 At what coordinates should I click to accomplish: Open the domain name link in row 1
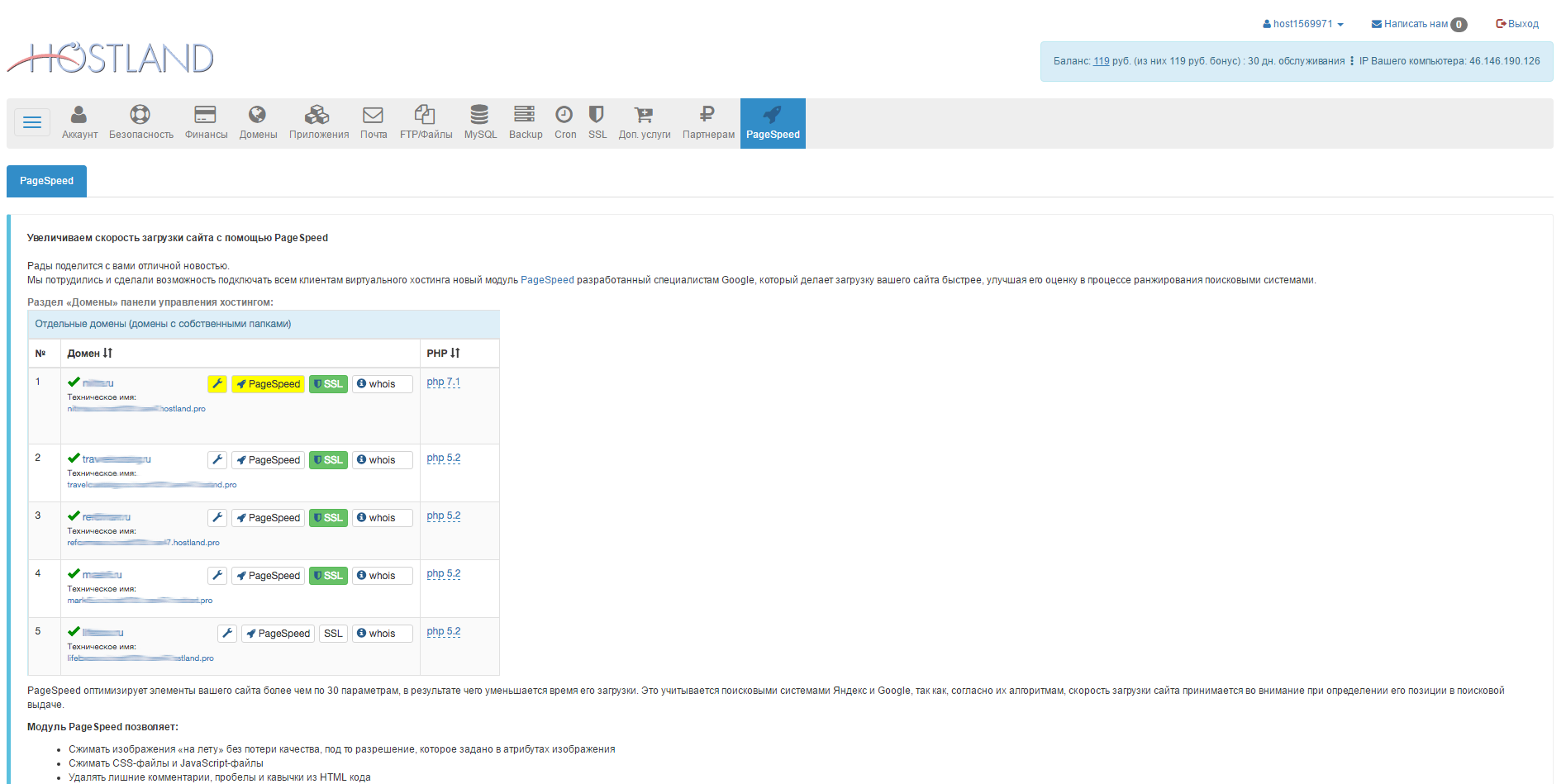tap(98, 383)
